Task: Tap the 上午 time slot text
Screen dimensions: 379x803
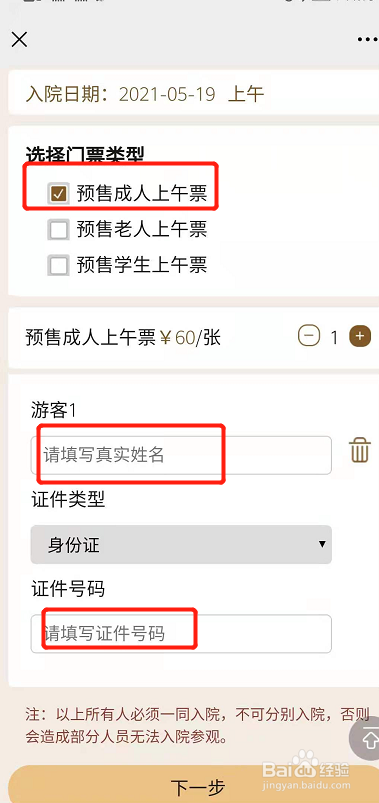Action: pos(246,94)
